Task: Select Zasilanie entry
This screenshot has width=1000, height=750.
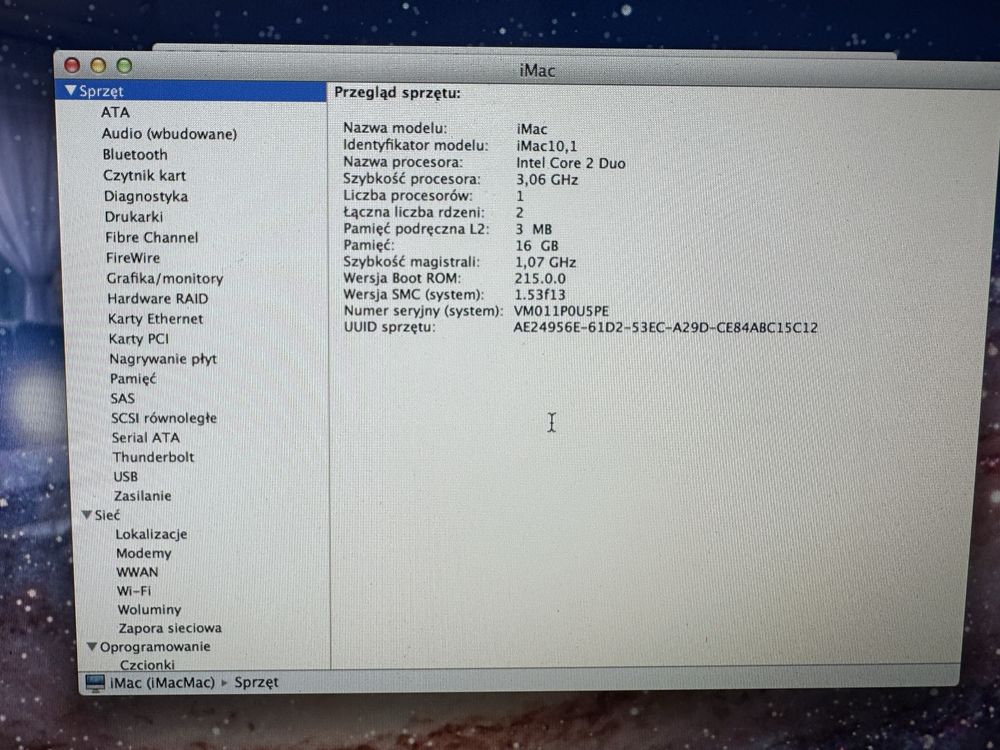Action: 142,496
